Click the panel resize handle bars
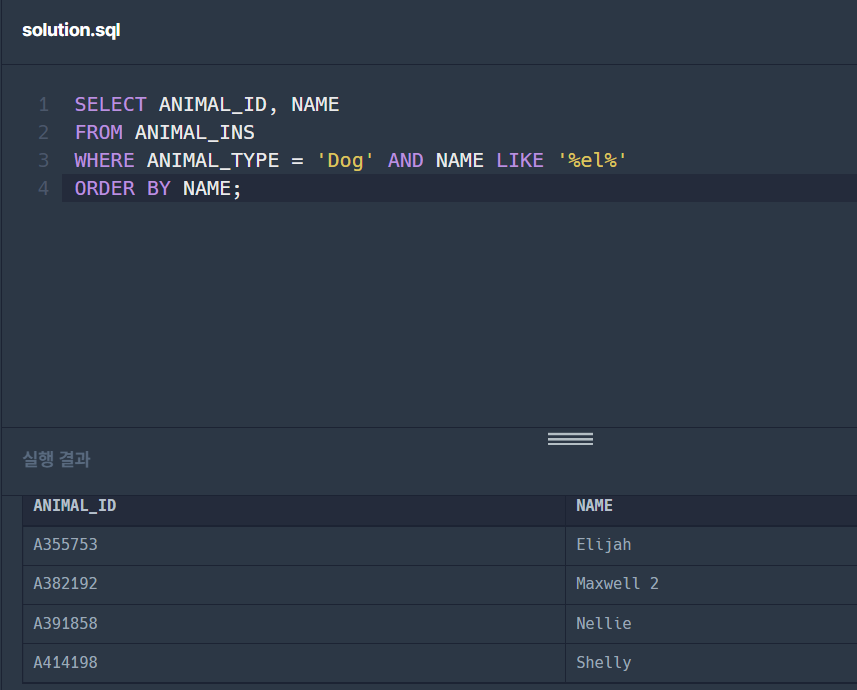The height and width of the screenshot is (690, 857). click(570, 438)
